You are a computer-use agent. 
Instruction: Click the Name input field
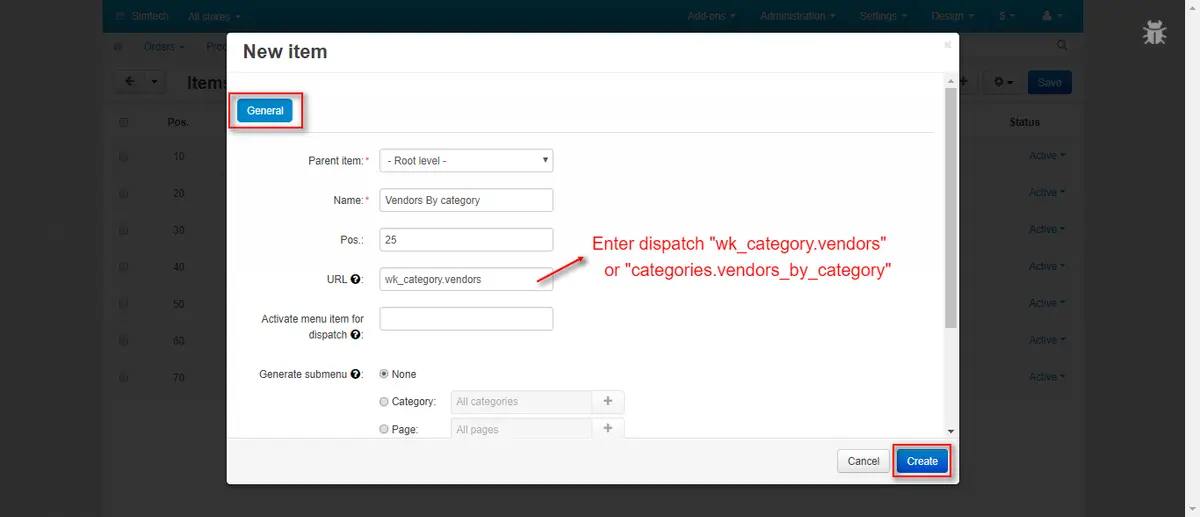pyautogui.click(x=466, y=200)
